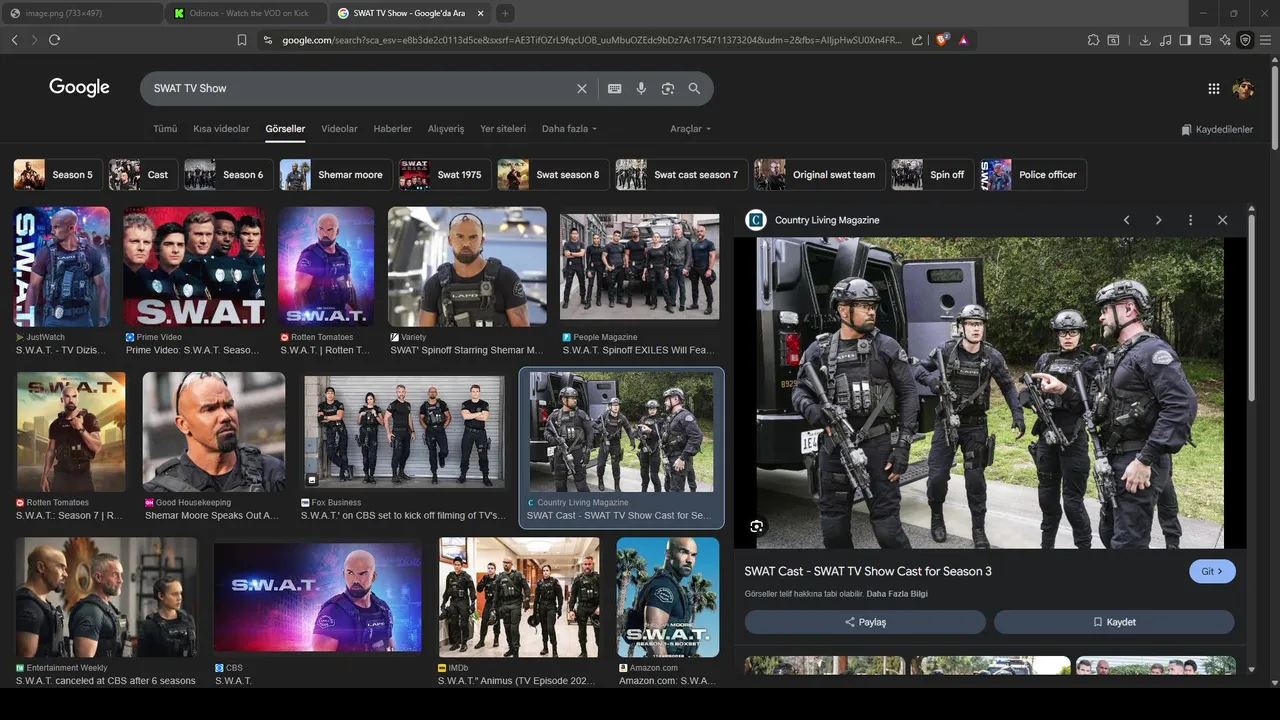Save the image with 'Kaydet' button
Image resolution: width=1280 pixels, height=720 pixels.
tap(1114, 622)
